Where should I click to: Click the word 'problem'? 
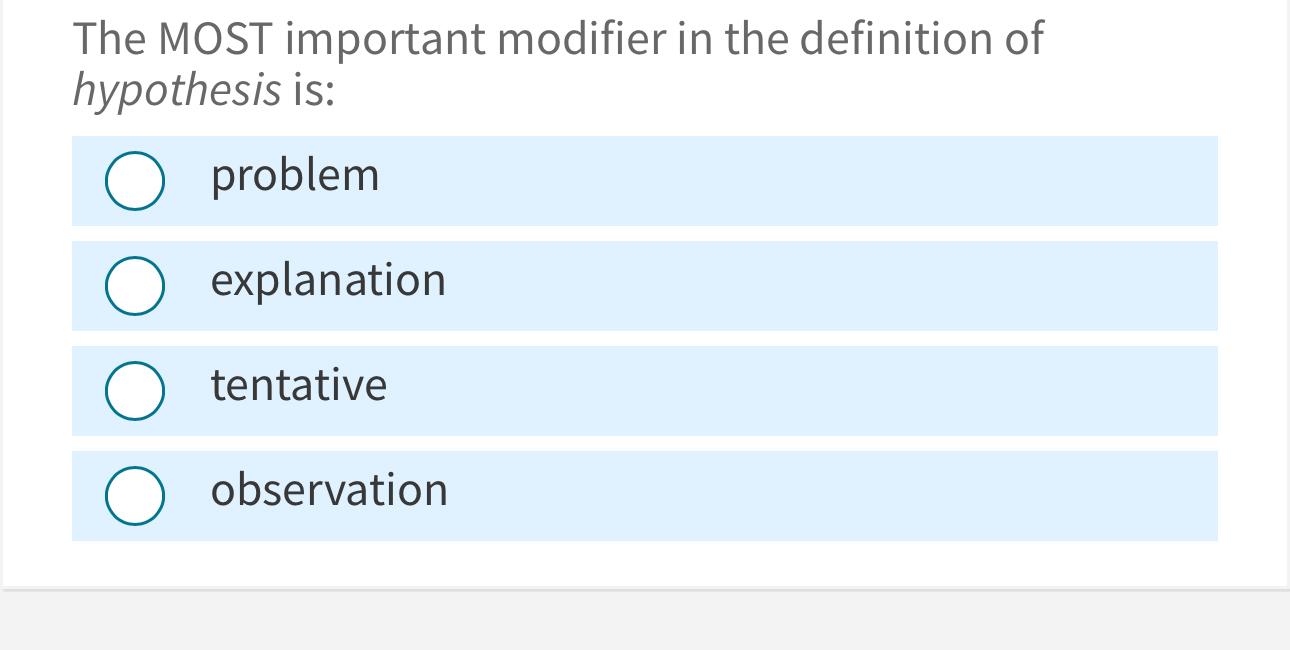(294, 176)
